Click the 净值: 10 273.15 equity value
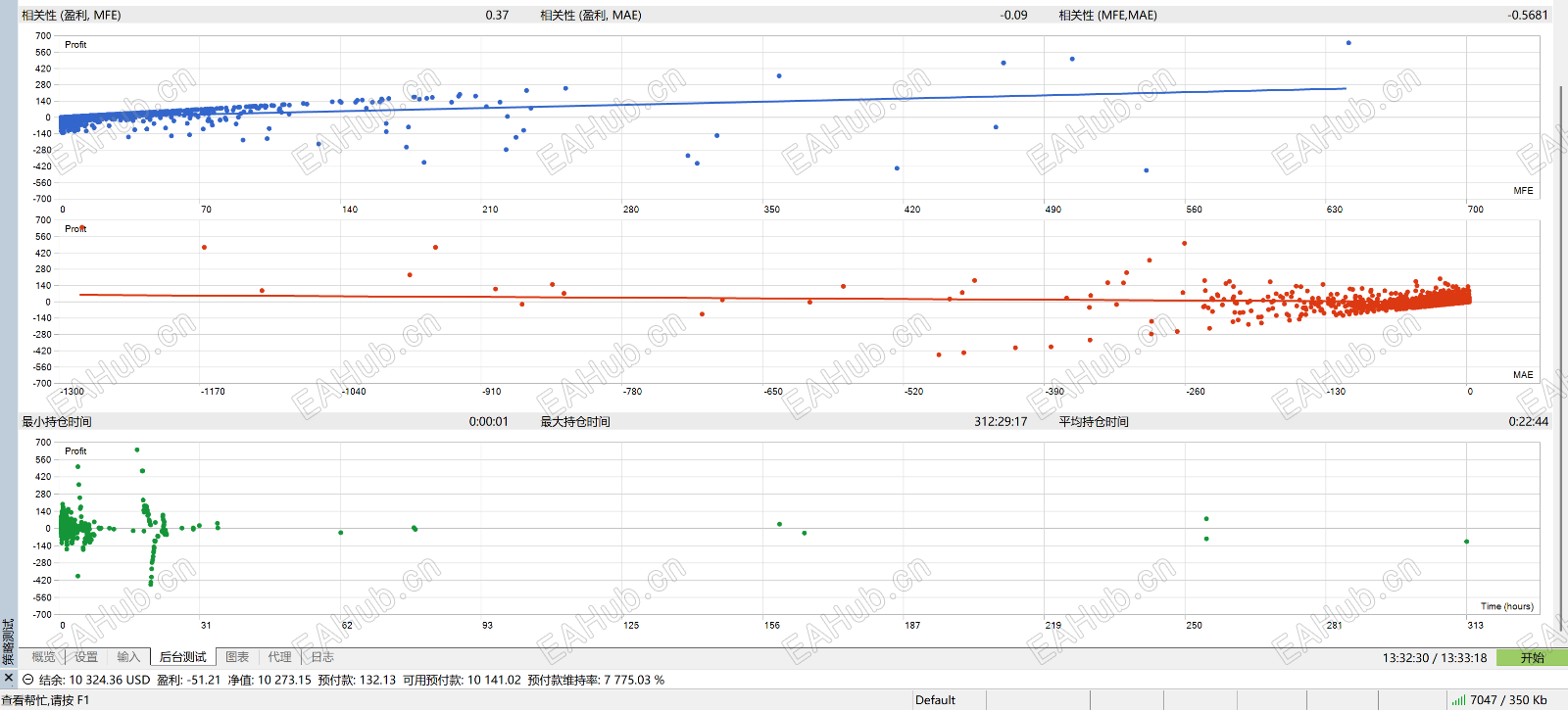Screen dimensions: 1568x710 [269, 680]
